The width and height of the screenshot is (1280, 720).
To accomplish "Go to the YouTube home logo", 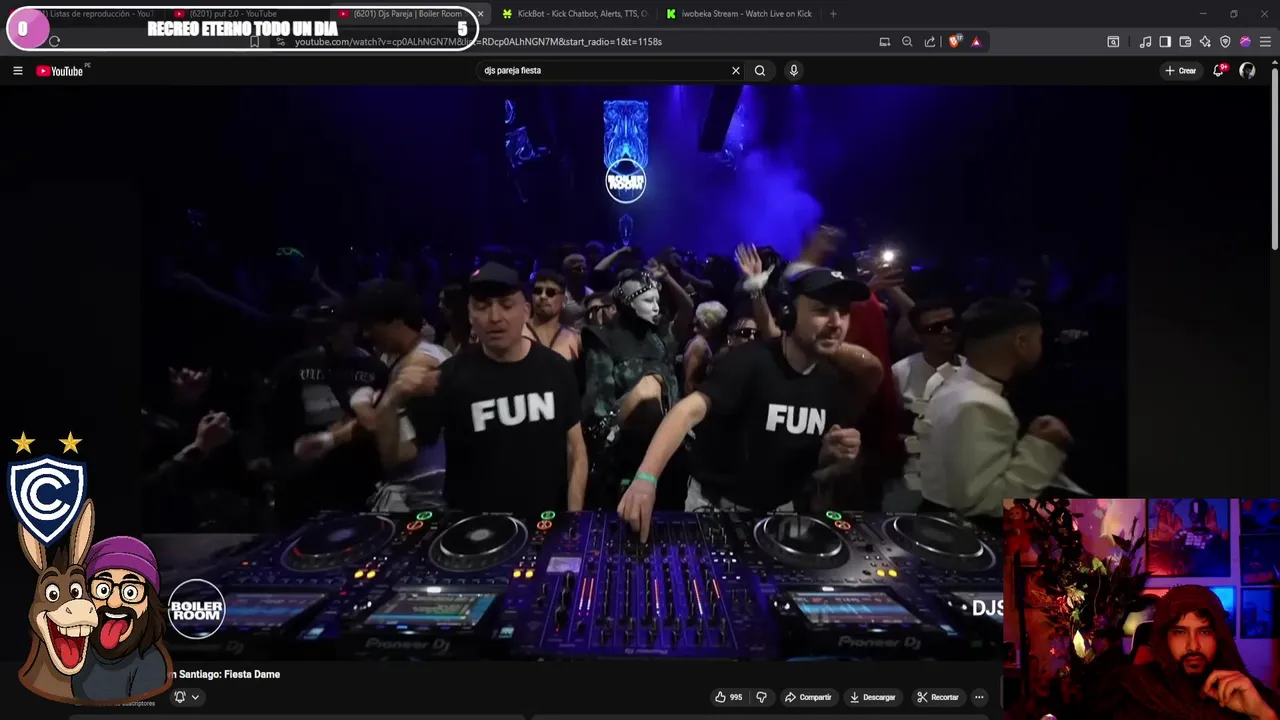I will (x=62, y=70).
